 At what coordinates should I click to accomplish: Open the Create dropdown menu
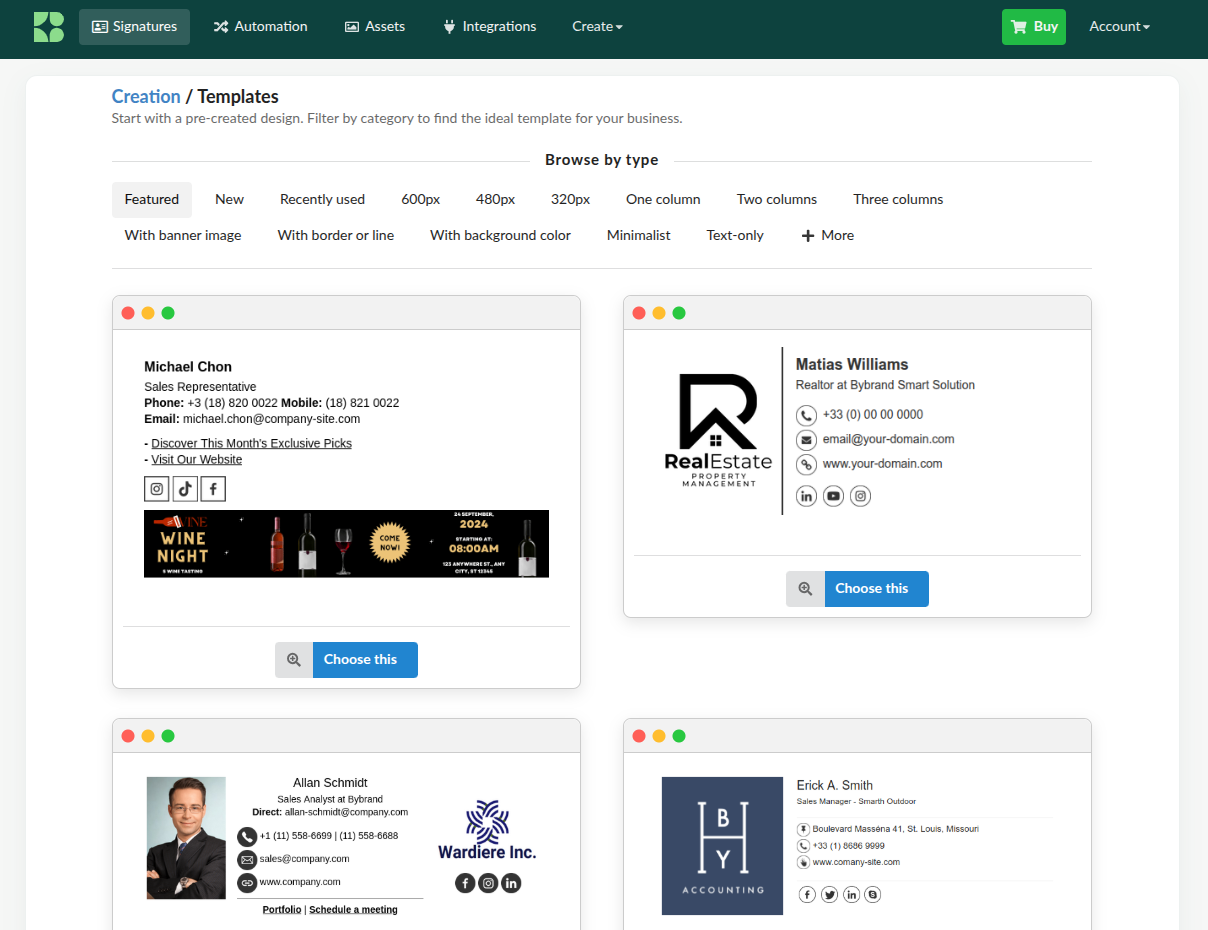(x=597, y=27)
